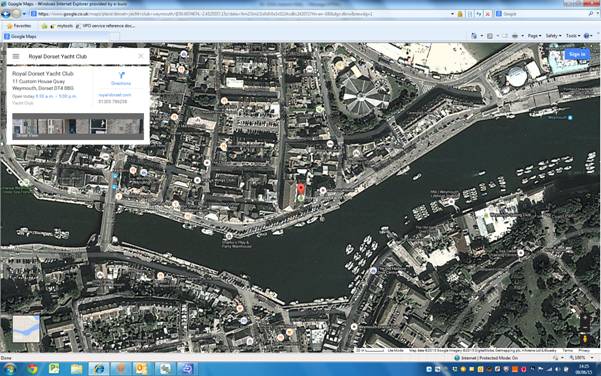
Task: Click the opening hours text in the place card
Action: coord(44,96)
